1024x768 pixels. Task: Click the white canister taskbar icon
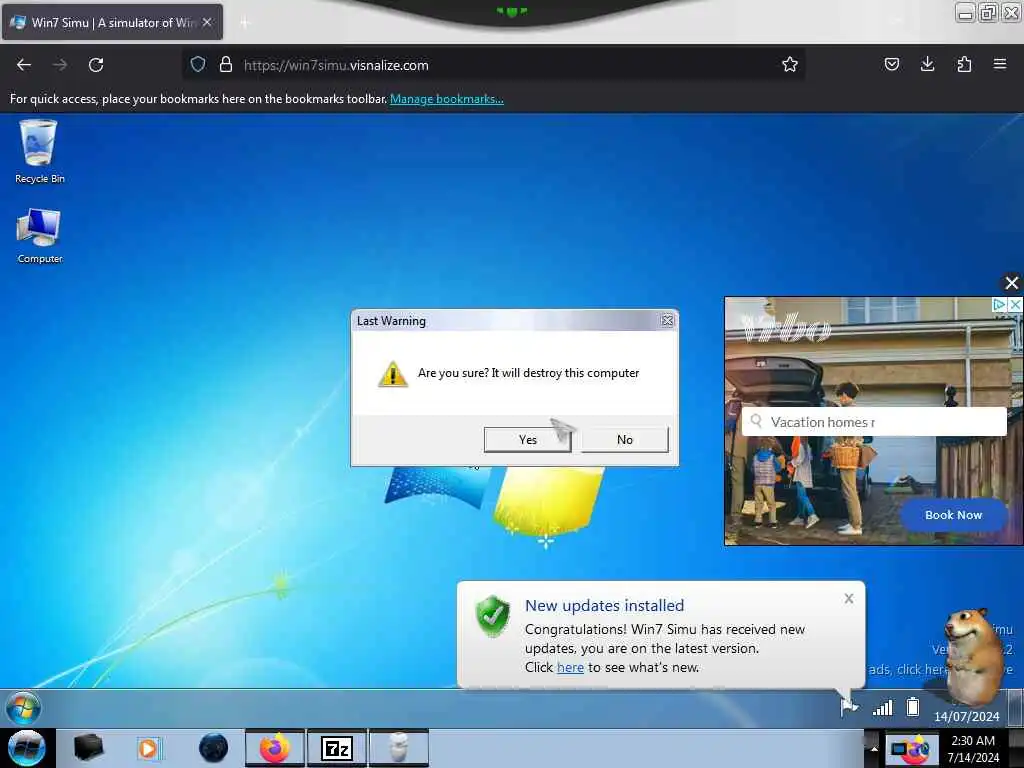(399, 748)
